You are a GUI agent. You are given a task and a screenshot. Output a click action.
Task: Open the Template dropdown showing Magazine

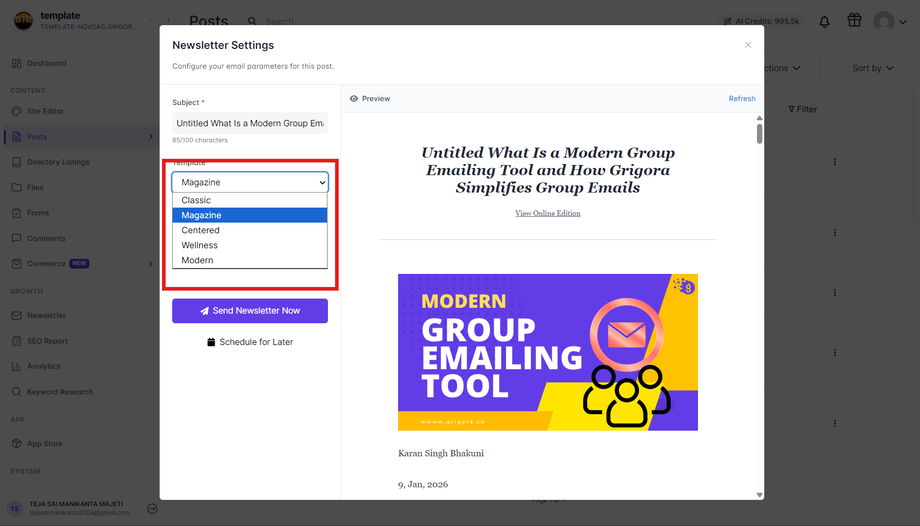250,183
